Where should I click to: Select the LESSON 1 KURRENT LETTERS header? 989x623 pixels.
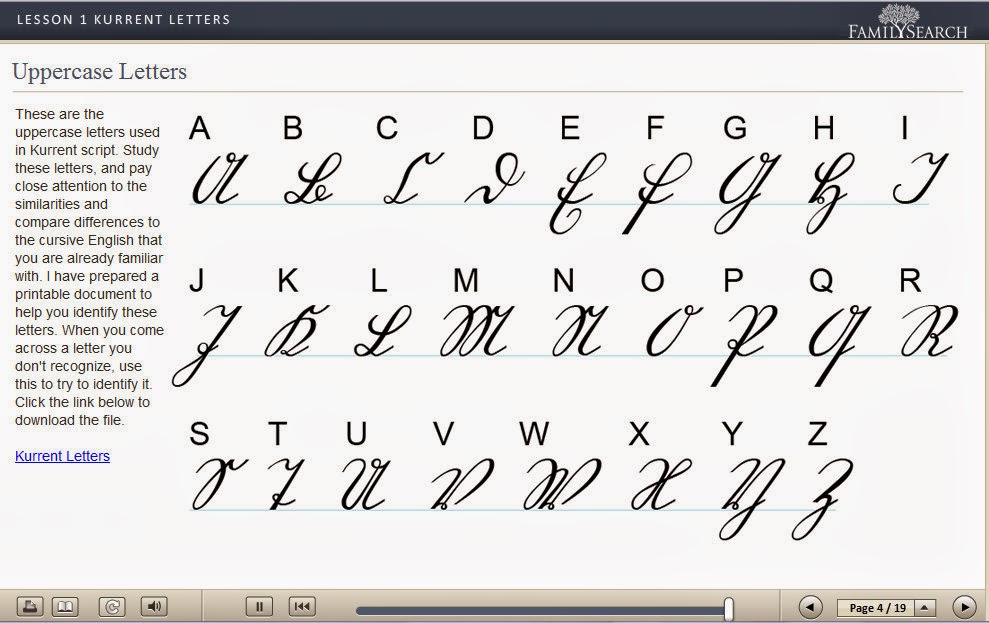coord(122,18)
